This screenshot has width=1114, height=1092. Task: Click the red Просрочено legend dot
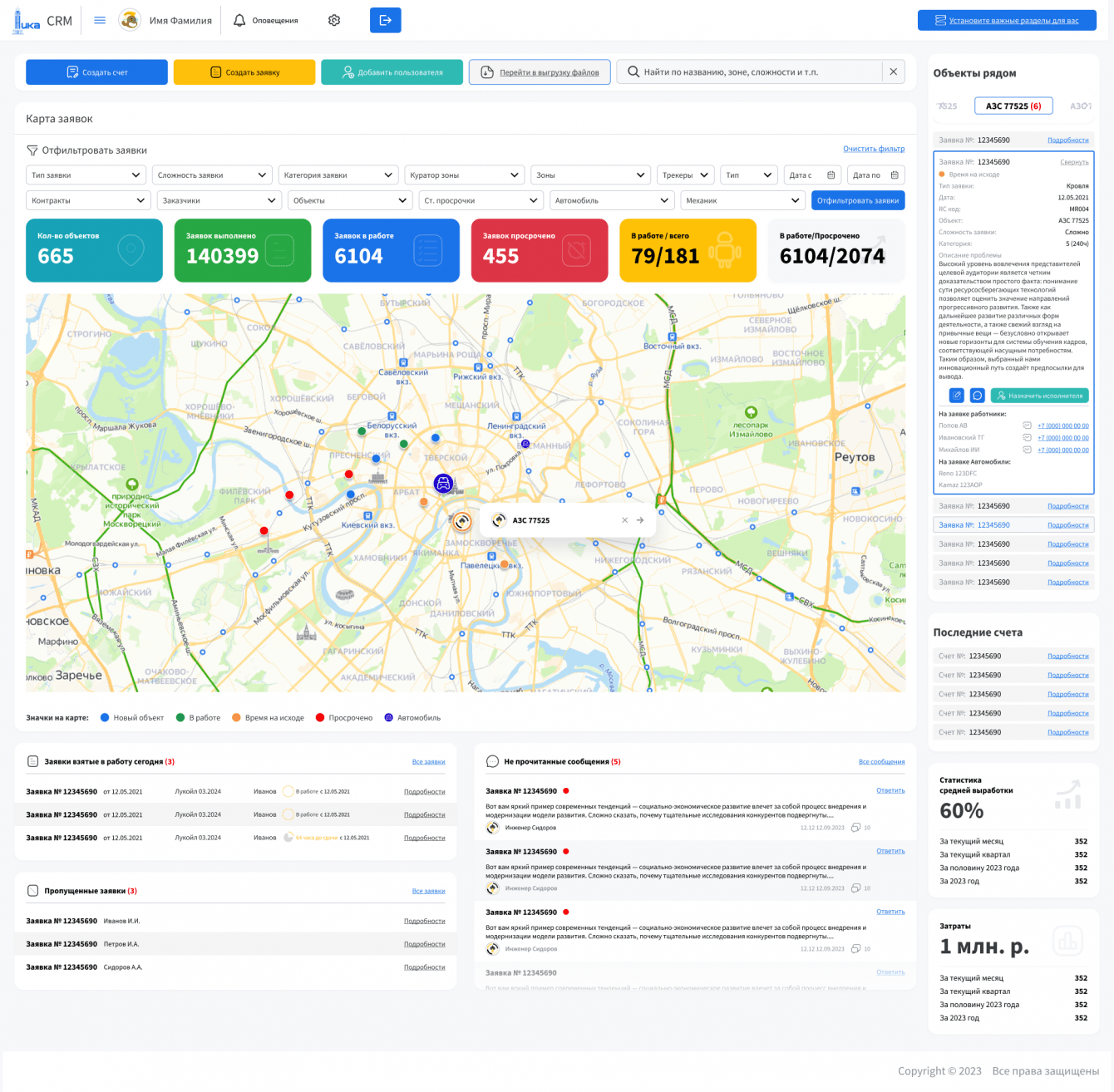tap(320, 718)
